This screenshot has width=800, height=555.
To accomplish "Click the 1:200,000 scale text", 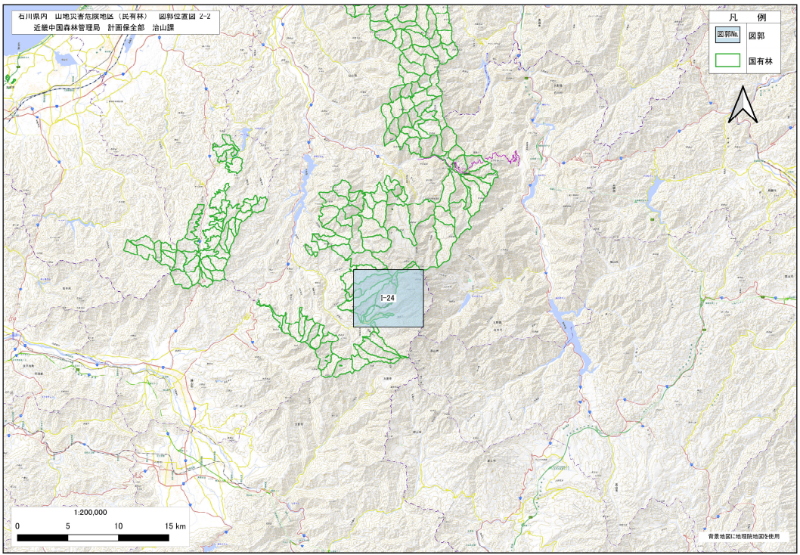I will tap(90, 512).
